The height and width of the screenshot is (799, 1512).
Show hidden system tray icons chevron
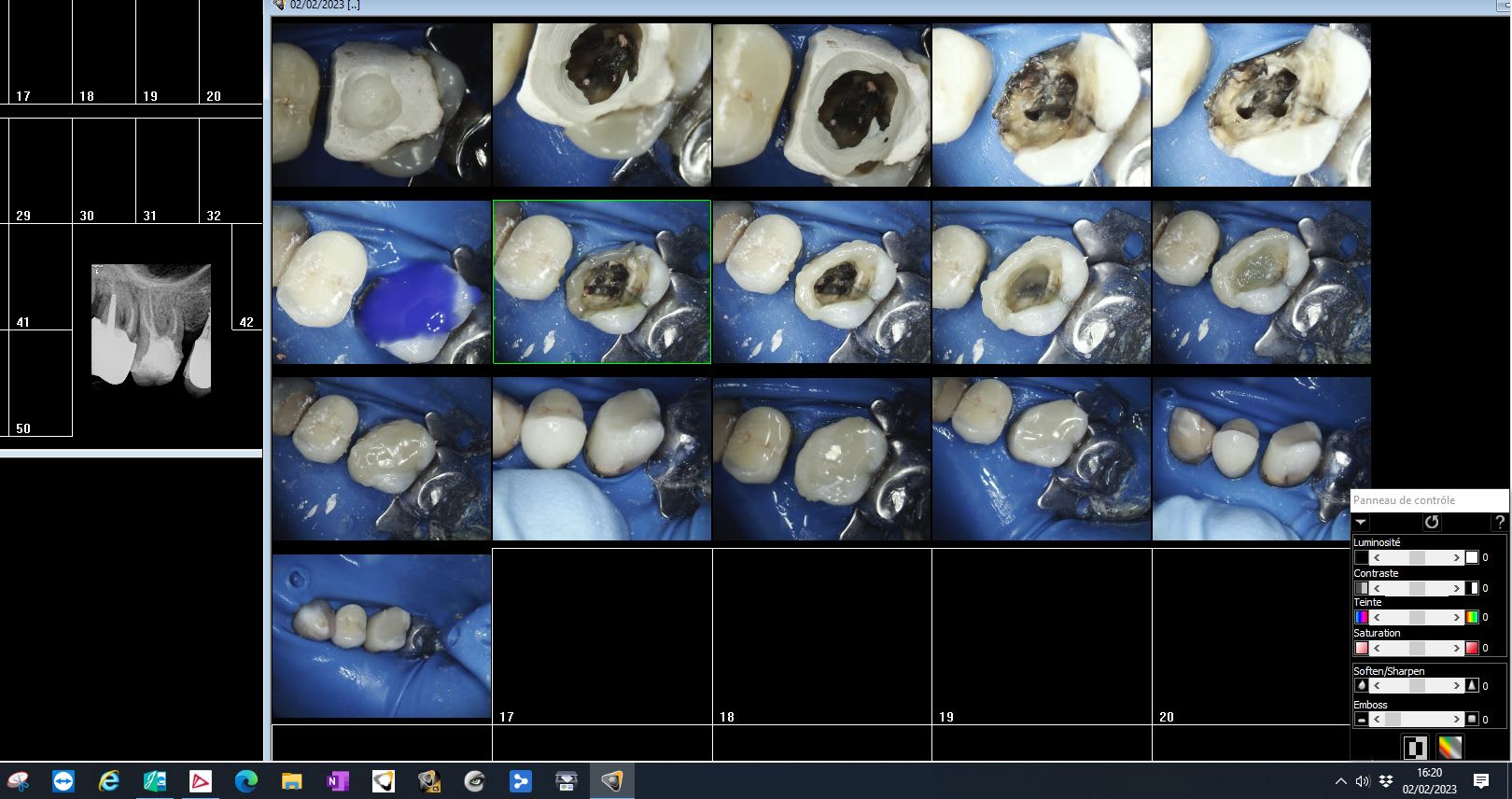point(1340,781)
